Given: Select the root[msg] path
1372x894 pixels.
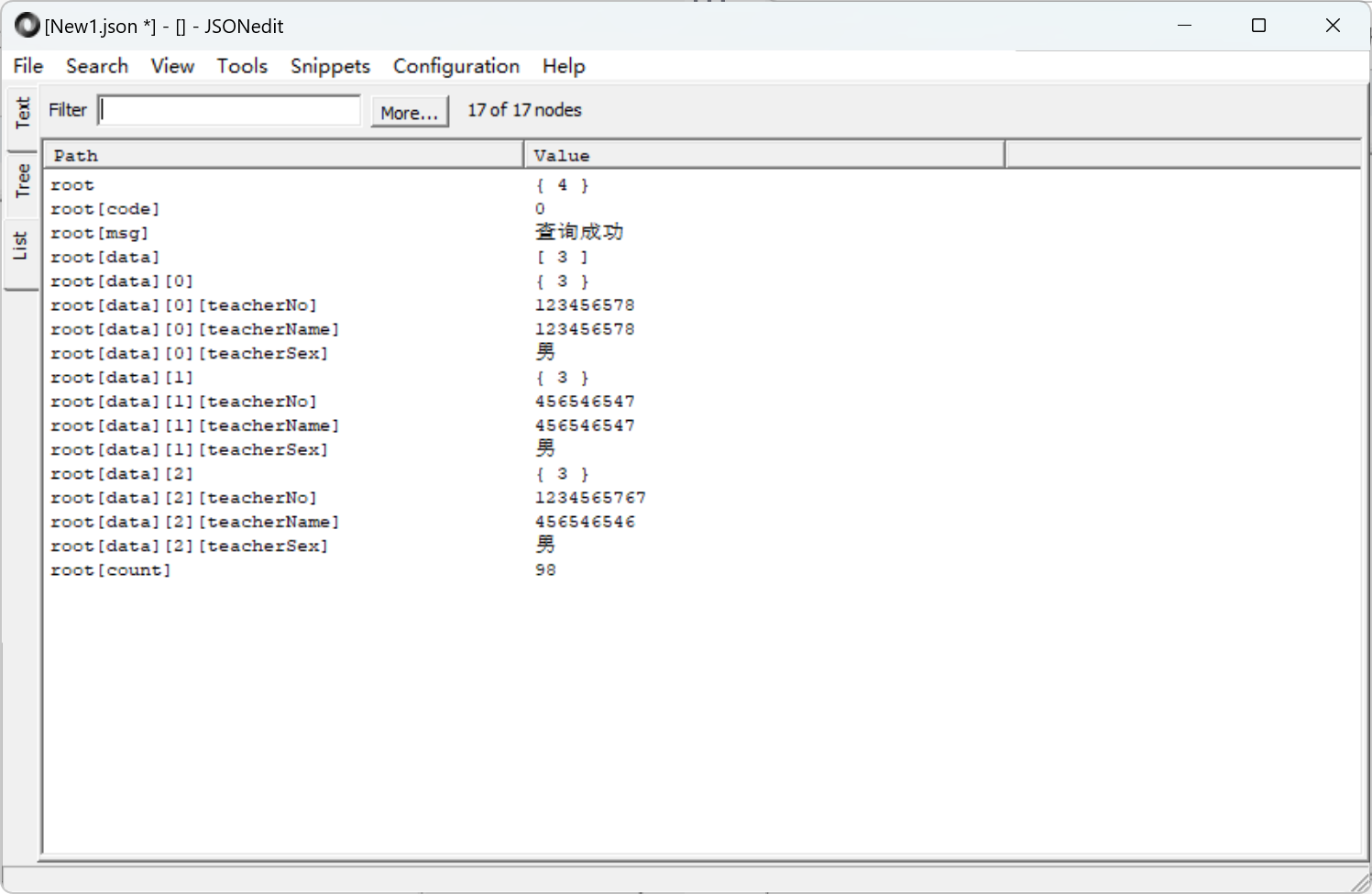Looking at the screenshot, I should [100, 233].
